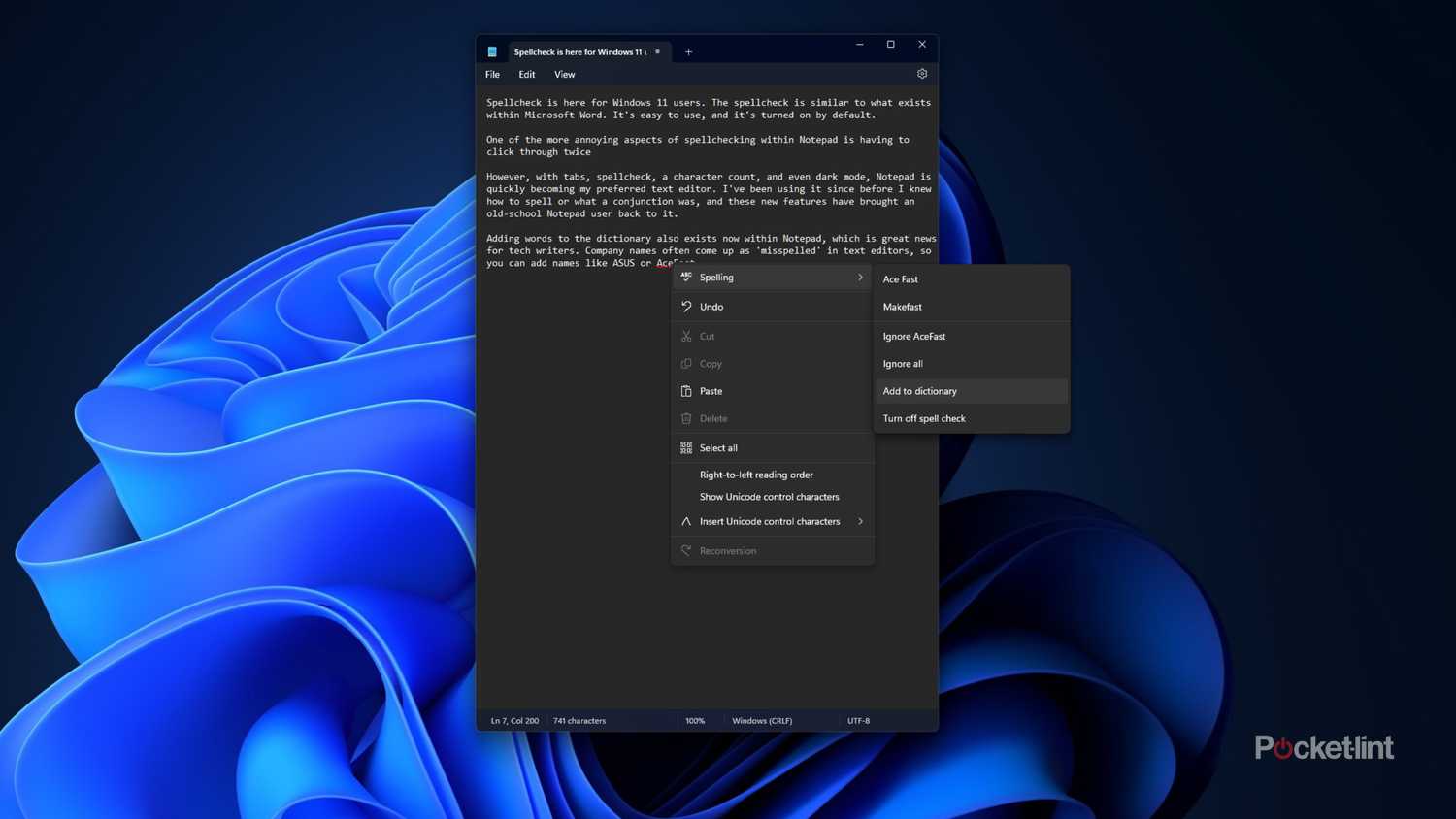Screen dimensions: 1456x819
Task: Open the View menu
Action: [x=564, y=75]
